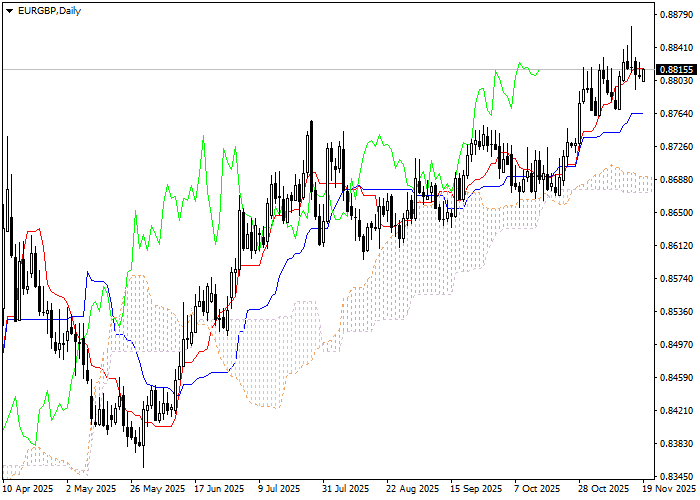The image size is (700, 500).
Task: Click the 0.85360 price axis label
Action: point(677,312)
